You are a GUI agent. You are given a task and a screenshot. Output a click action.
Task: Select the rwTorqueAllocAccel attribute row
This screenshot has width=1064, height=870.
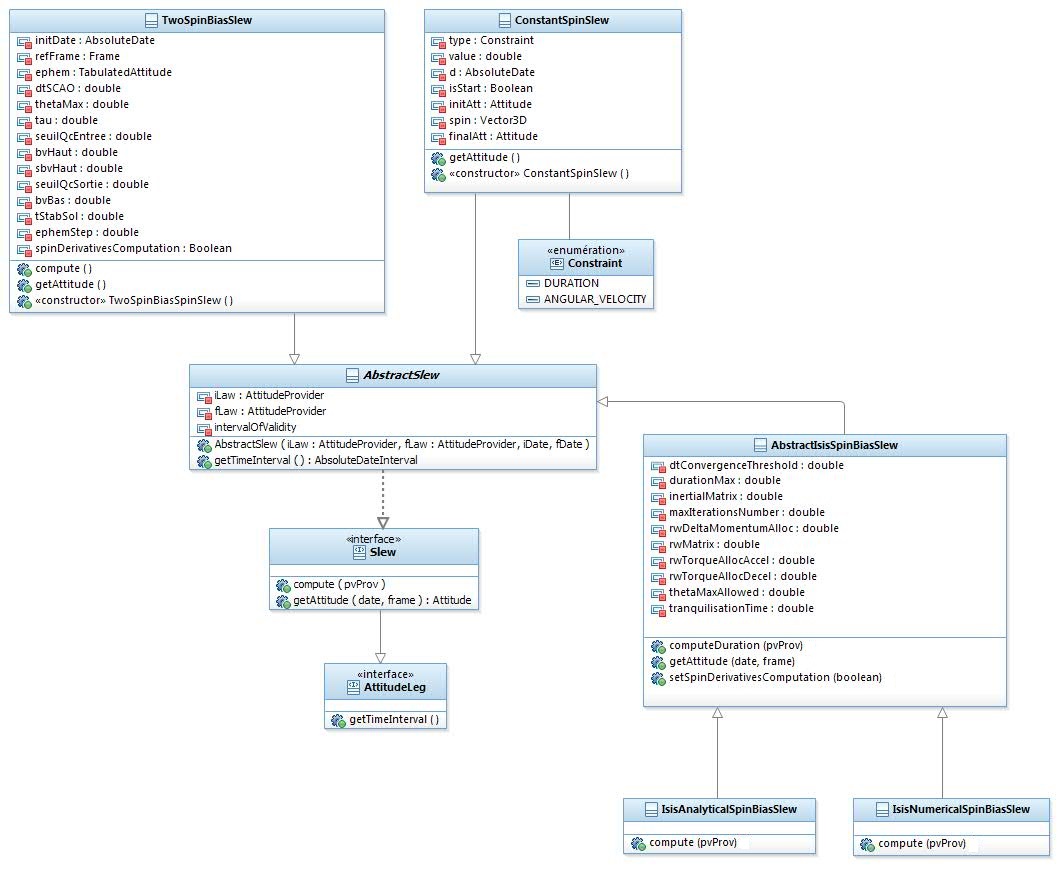click(x=741, y=560)
